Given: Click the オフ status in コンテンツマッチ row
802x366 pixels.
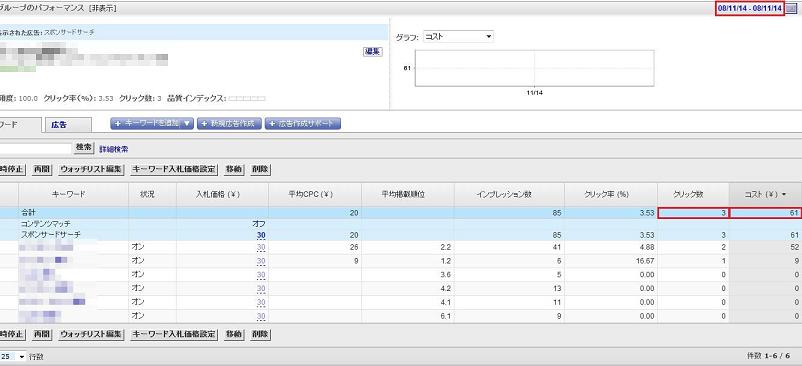Looking at the screenshot, I should [x=258, y=224].
